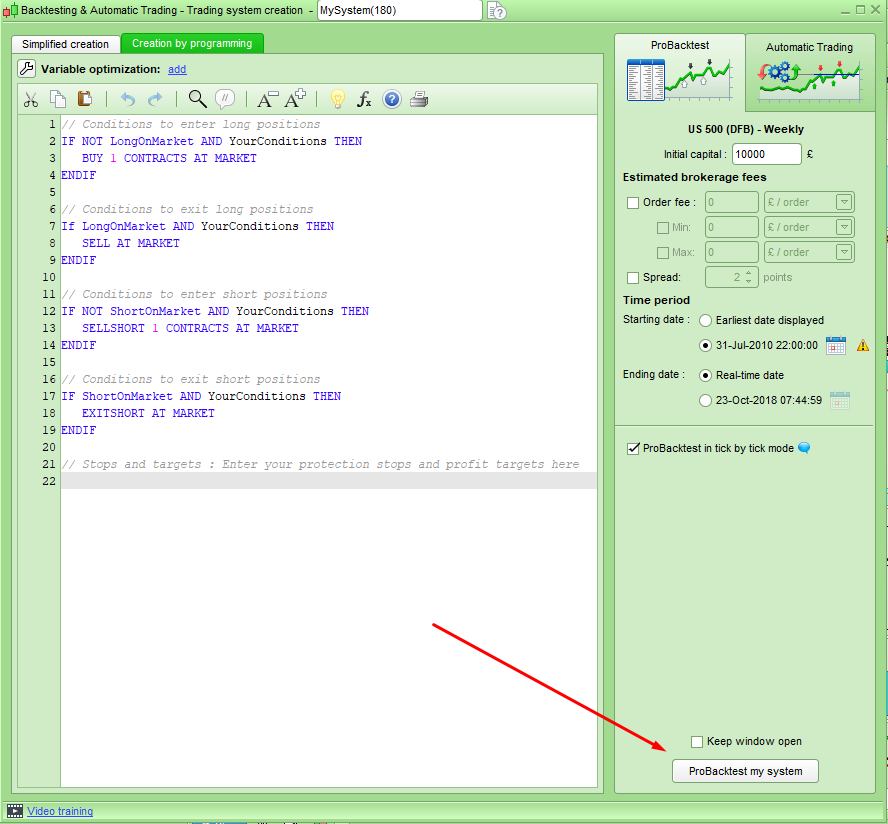Click tick by tick info bubble icon
Image resolution: width=888 pixels, height=824 pixels.
[804, 448]
